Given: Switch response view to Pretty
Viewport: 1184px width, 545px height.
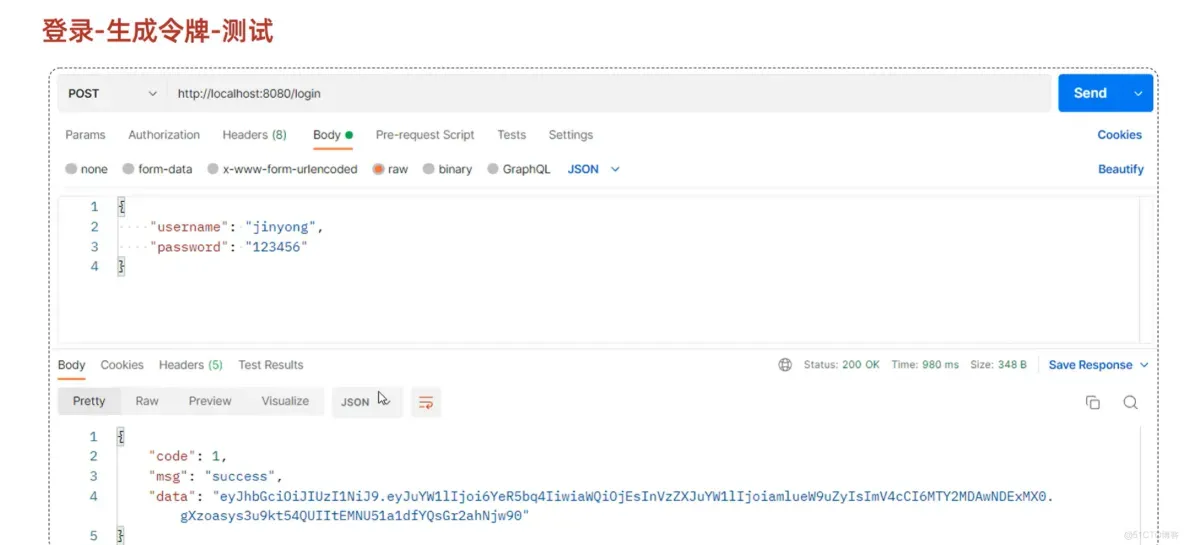Looking at the screenshot, I should [x=89, y=402].
